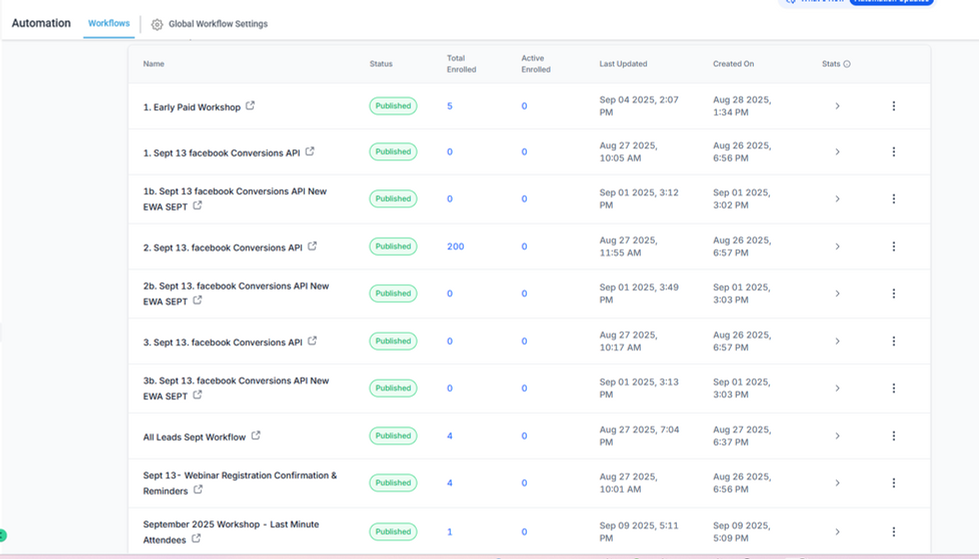Open three-dot menu for 3. Sept 13. facebook Conversions API
Image resolution: width=979 pixels, height=559 pixels.
893,341
